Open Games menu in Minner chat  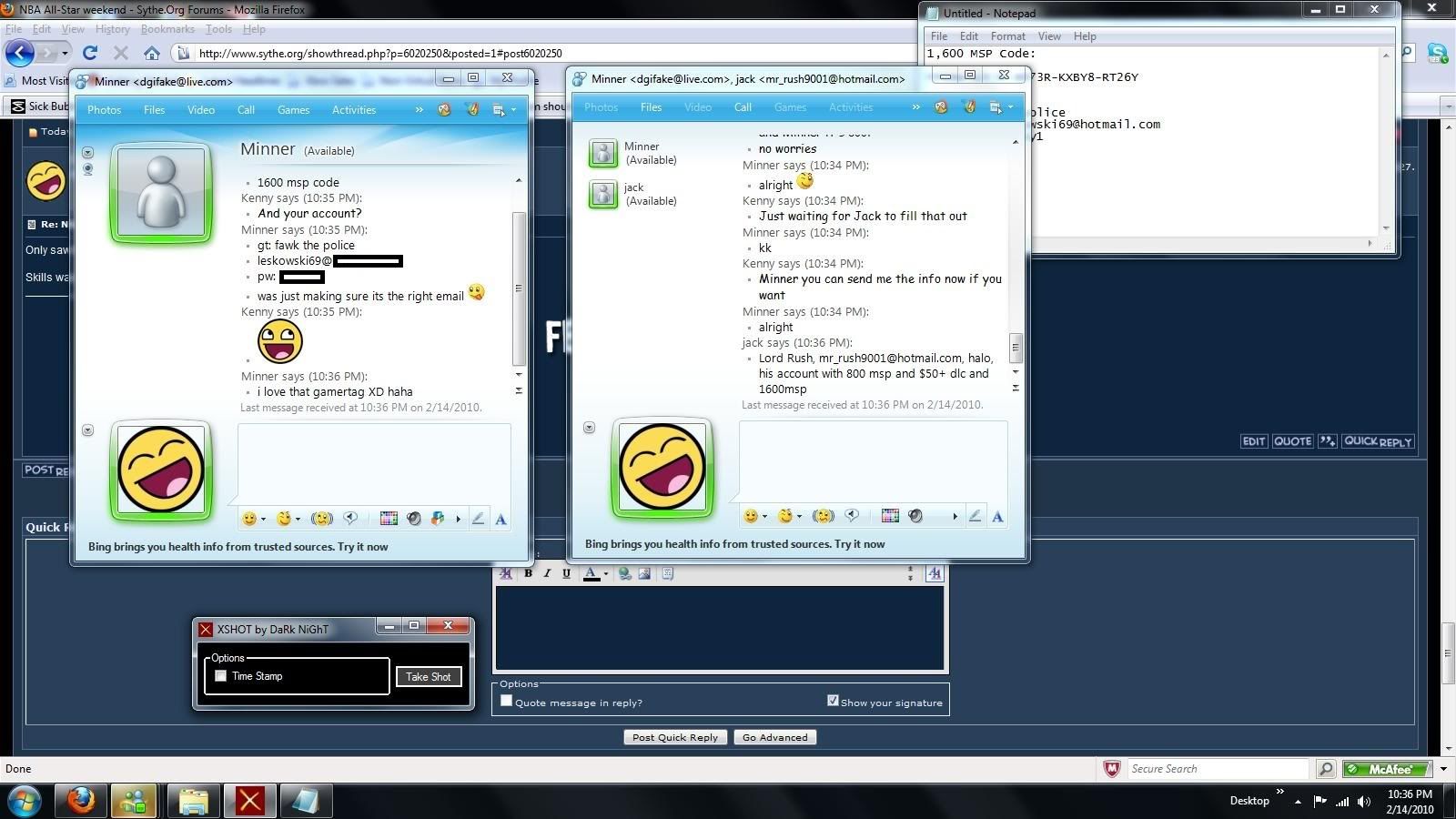(293, 109)
